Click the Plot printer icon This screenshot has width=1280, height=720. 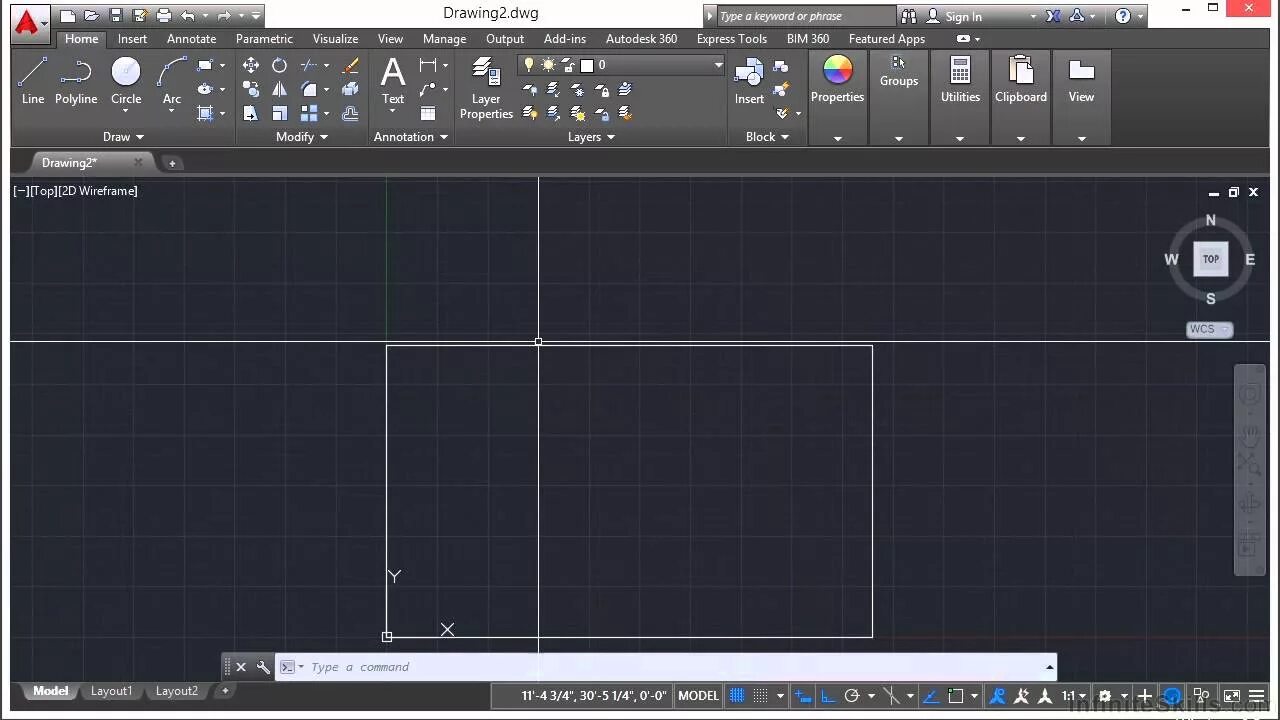pos(163,16)
